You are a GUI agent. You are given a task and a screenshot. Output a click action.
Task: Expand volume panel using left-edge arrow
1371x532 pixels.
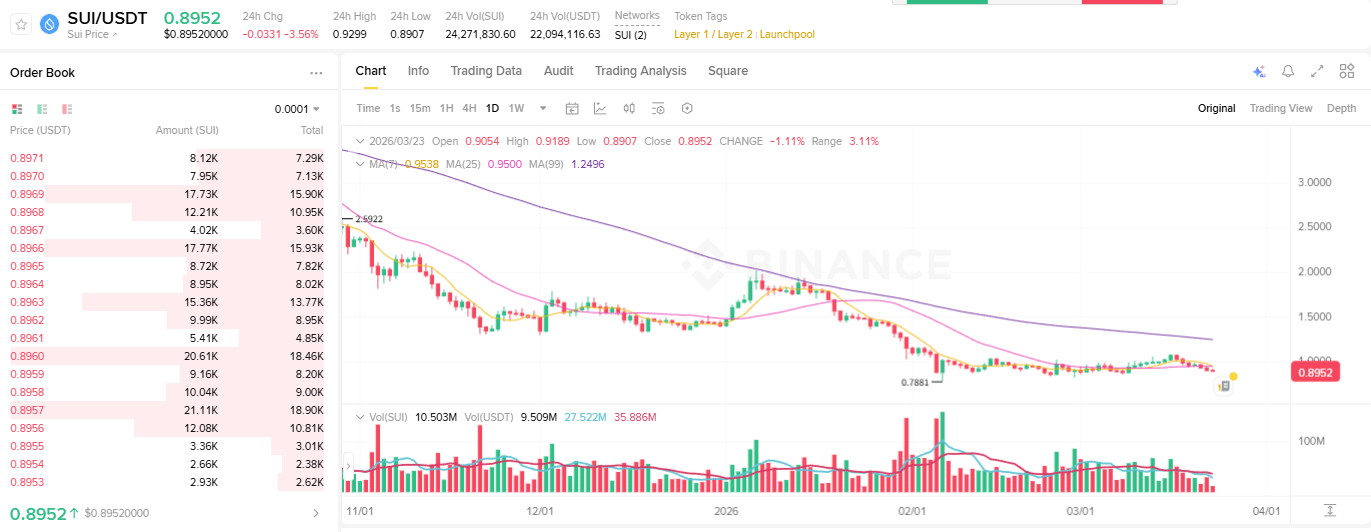[x=347, y=465]
